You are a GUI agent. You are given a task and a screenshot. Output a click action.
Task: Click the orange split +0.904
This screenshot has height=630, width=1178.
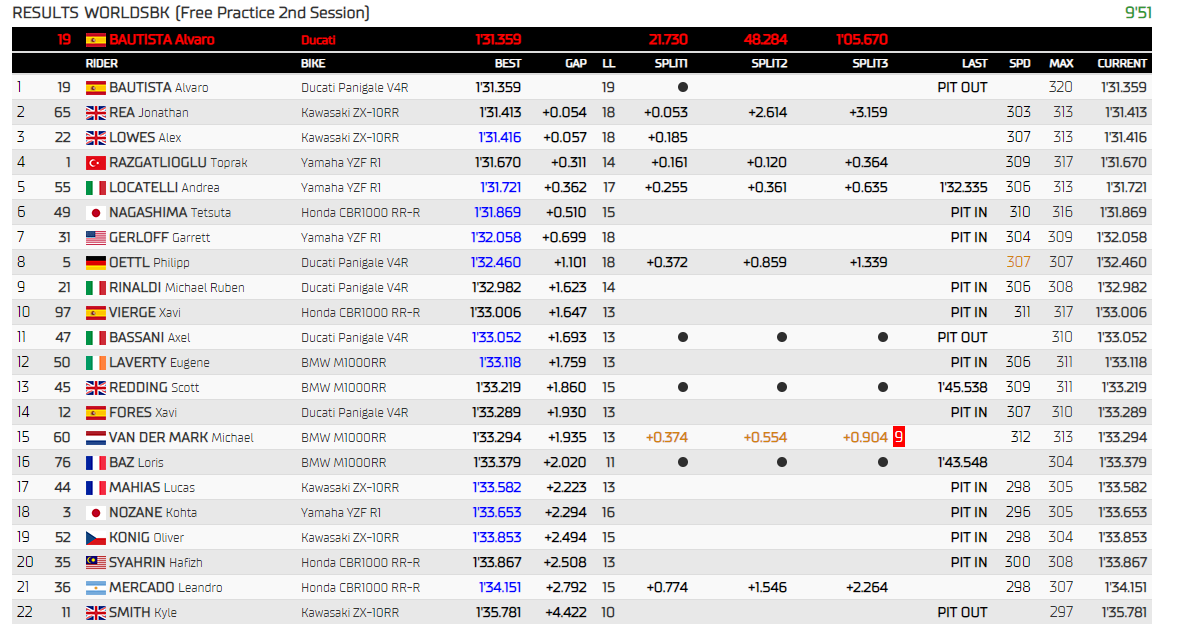tap(865, 438)
